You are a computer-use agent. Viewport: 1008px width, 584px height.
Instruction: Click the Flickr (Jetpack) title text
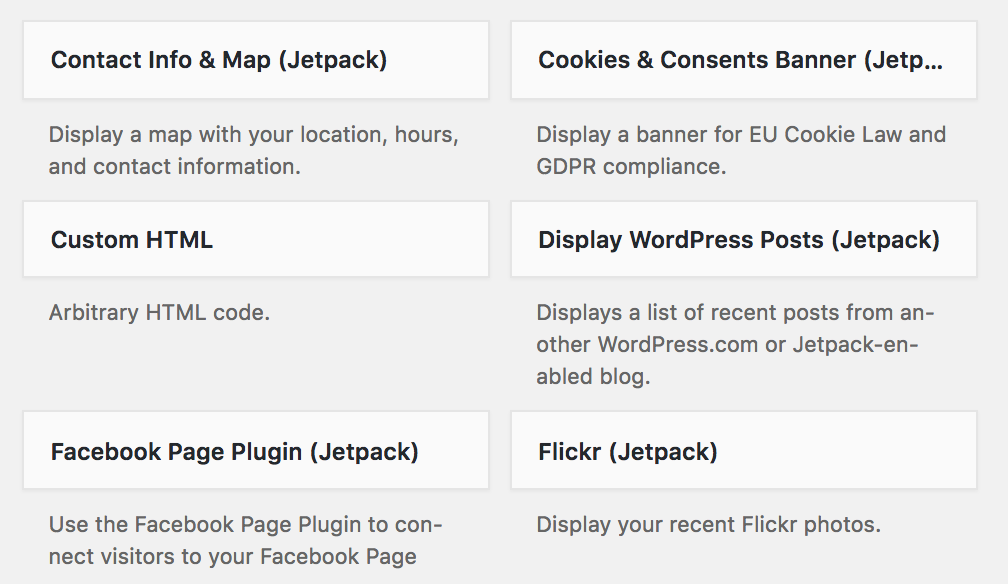coord(628,452)
